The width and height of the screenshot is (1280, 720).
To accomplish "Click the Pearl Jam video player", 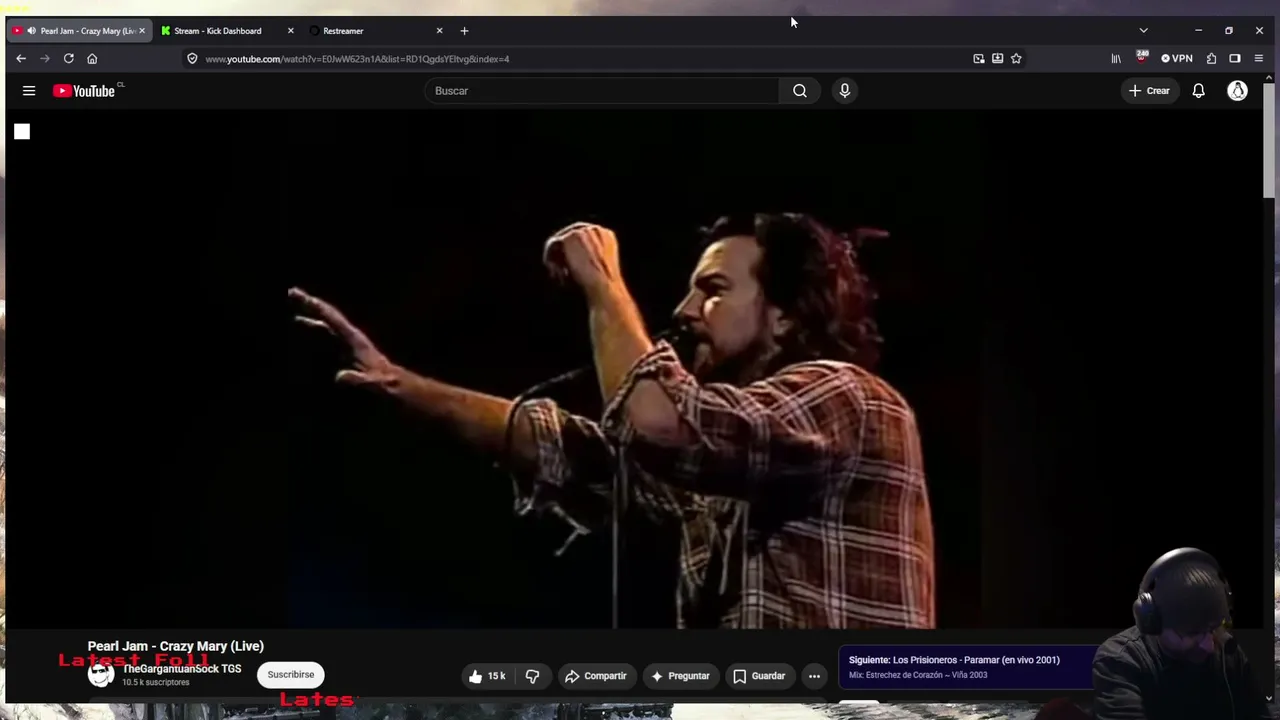I will (634, 370).
